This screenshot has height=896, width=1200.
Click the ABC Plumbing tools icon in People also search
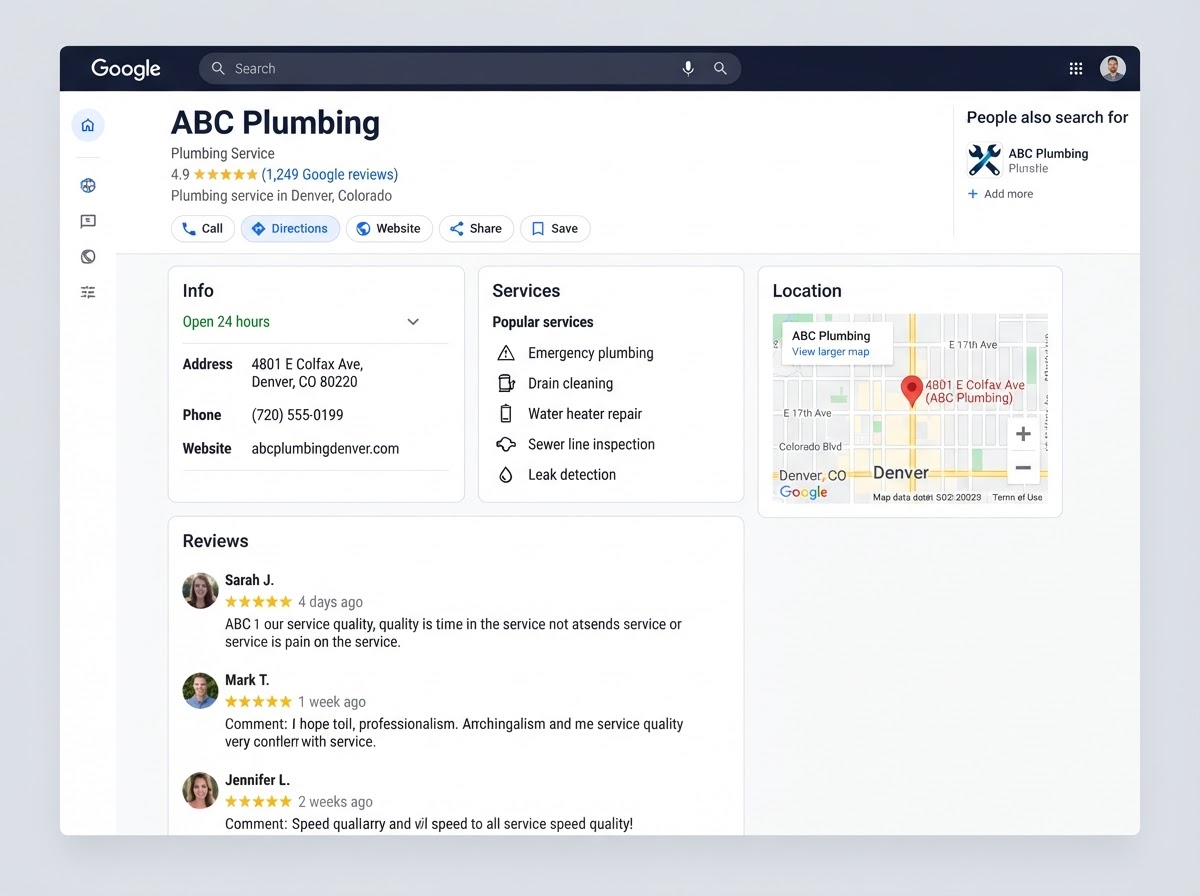pyautogui.click(x=985, y=160)
